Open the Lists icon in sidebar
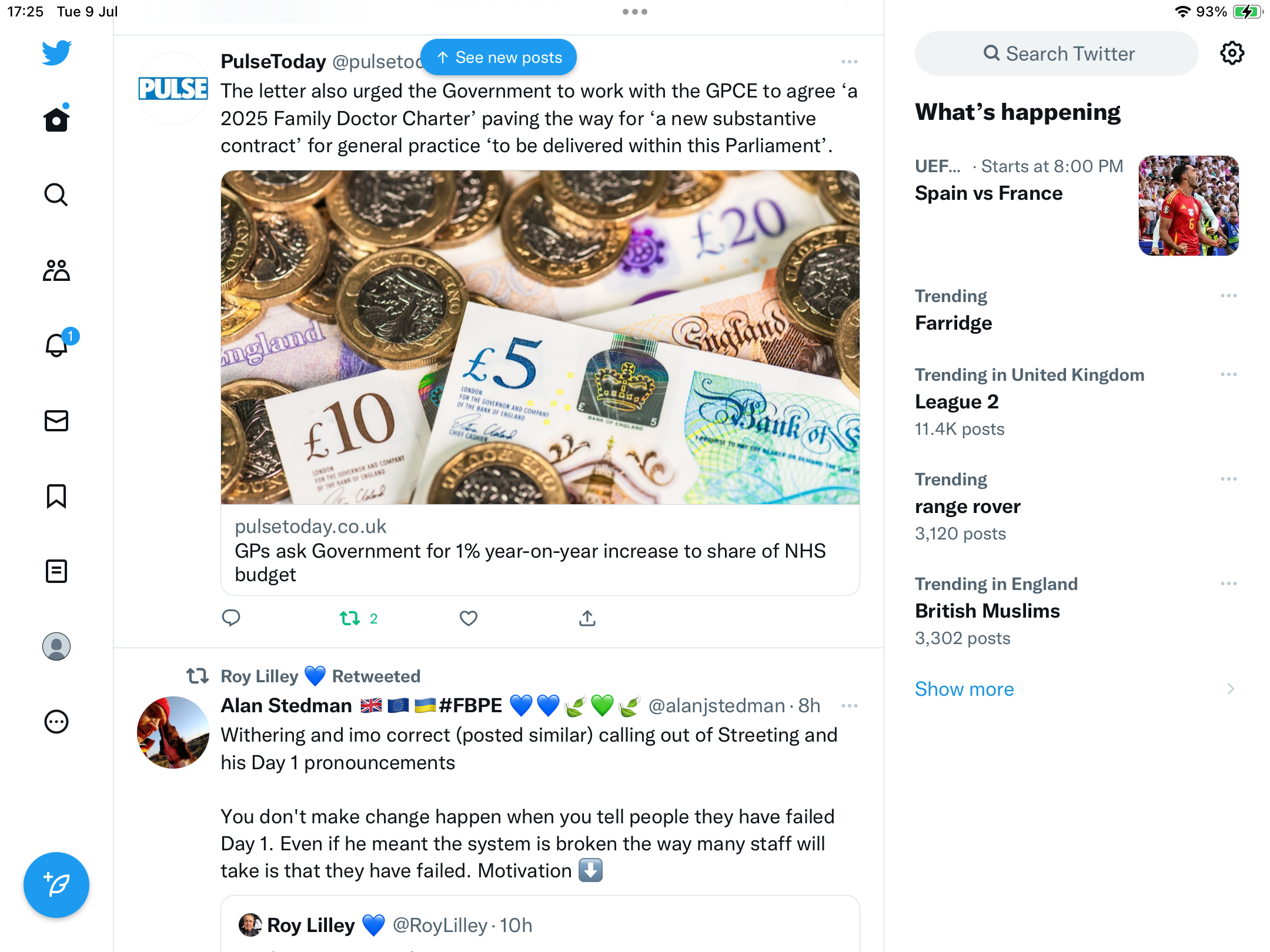Viewport: 1270px width, 952px height. coord(56,571)
